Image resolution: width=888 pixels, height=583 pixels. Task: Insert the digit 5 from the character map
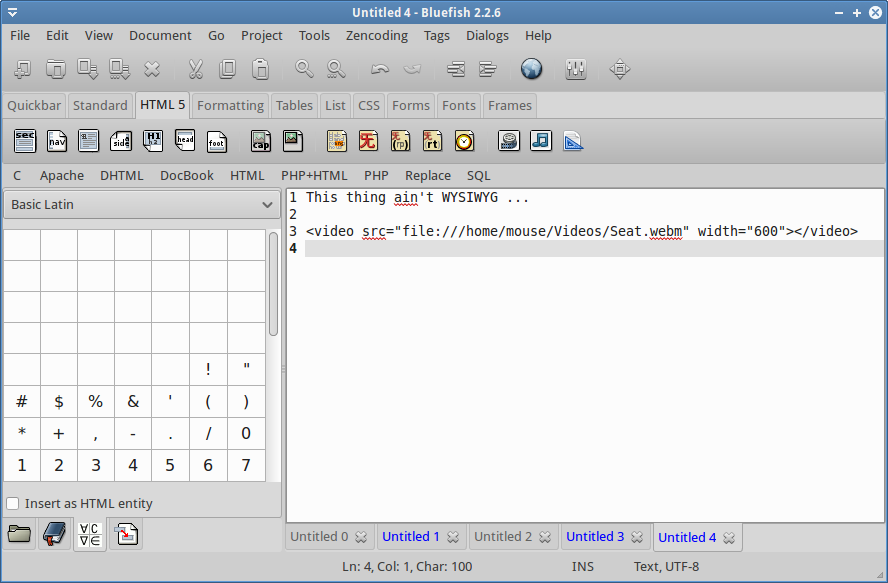click(170, 465)
